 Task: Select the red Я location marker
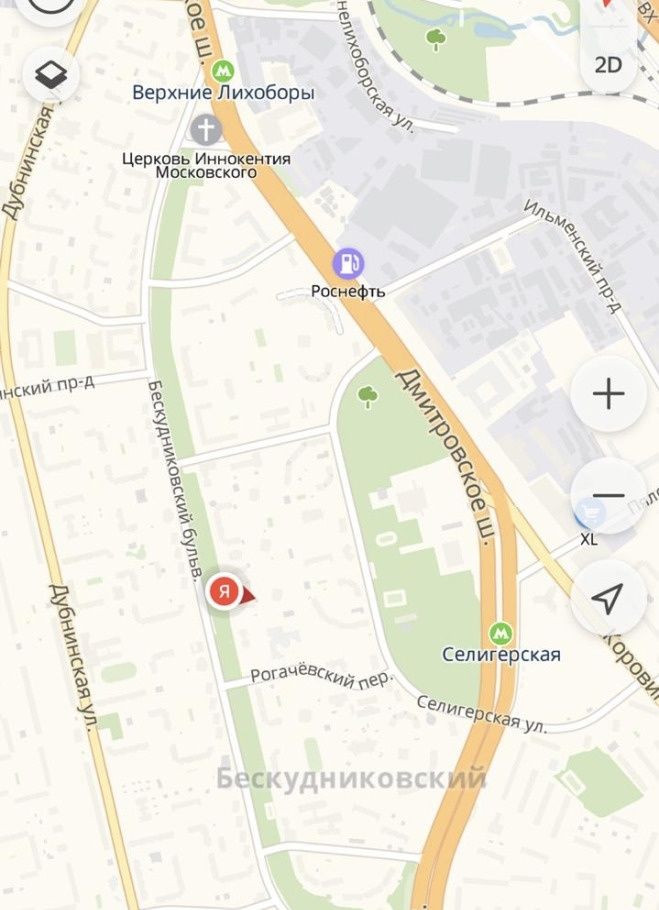click(225, 592)
